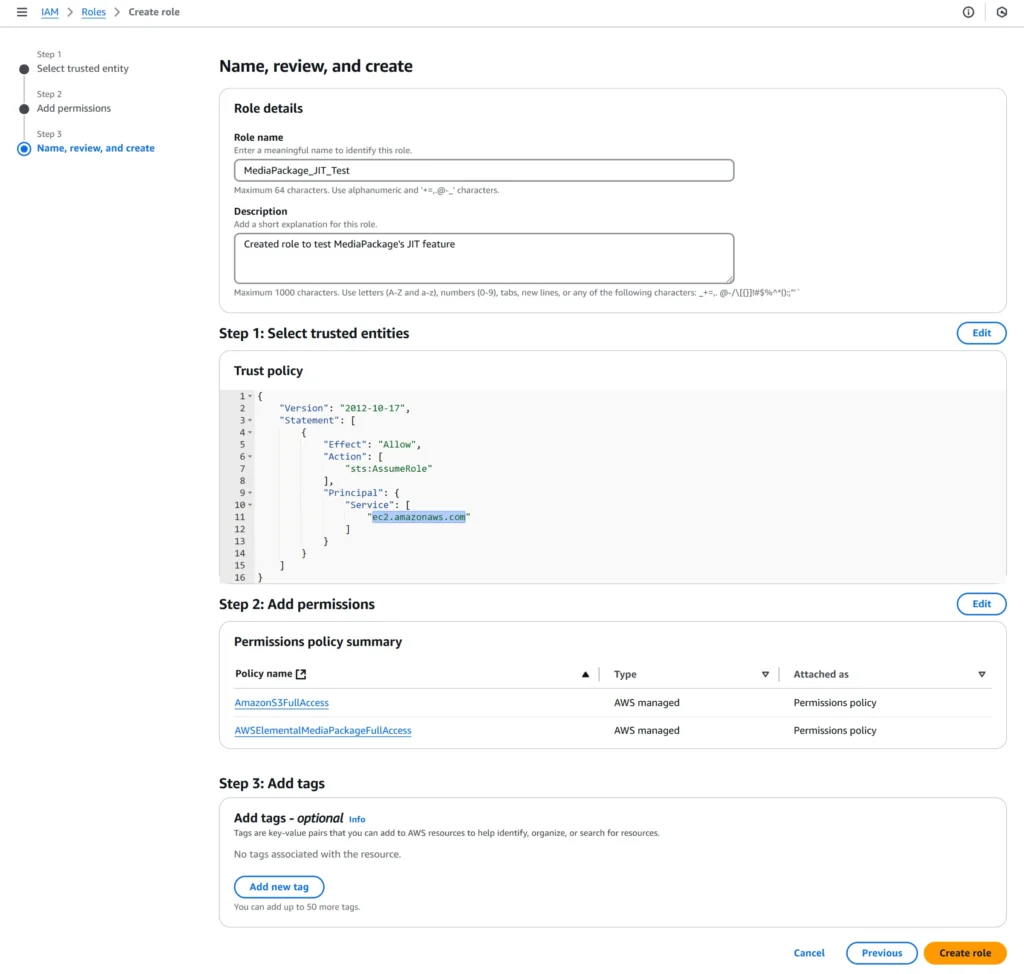Click the top-right settings clock icon

point(1002,12)
